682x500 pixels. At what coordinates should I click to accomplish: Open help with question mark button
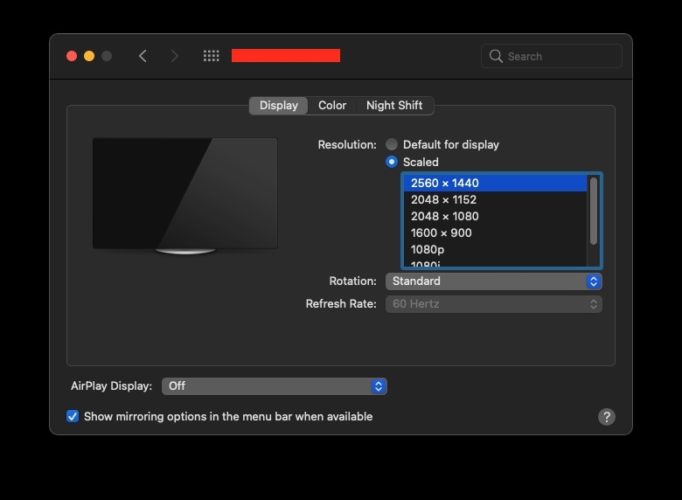point(606,417)
